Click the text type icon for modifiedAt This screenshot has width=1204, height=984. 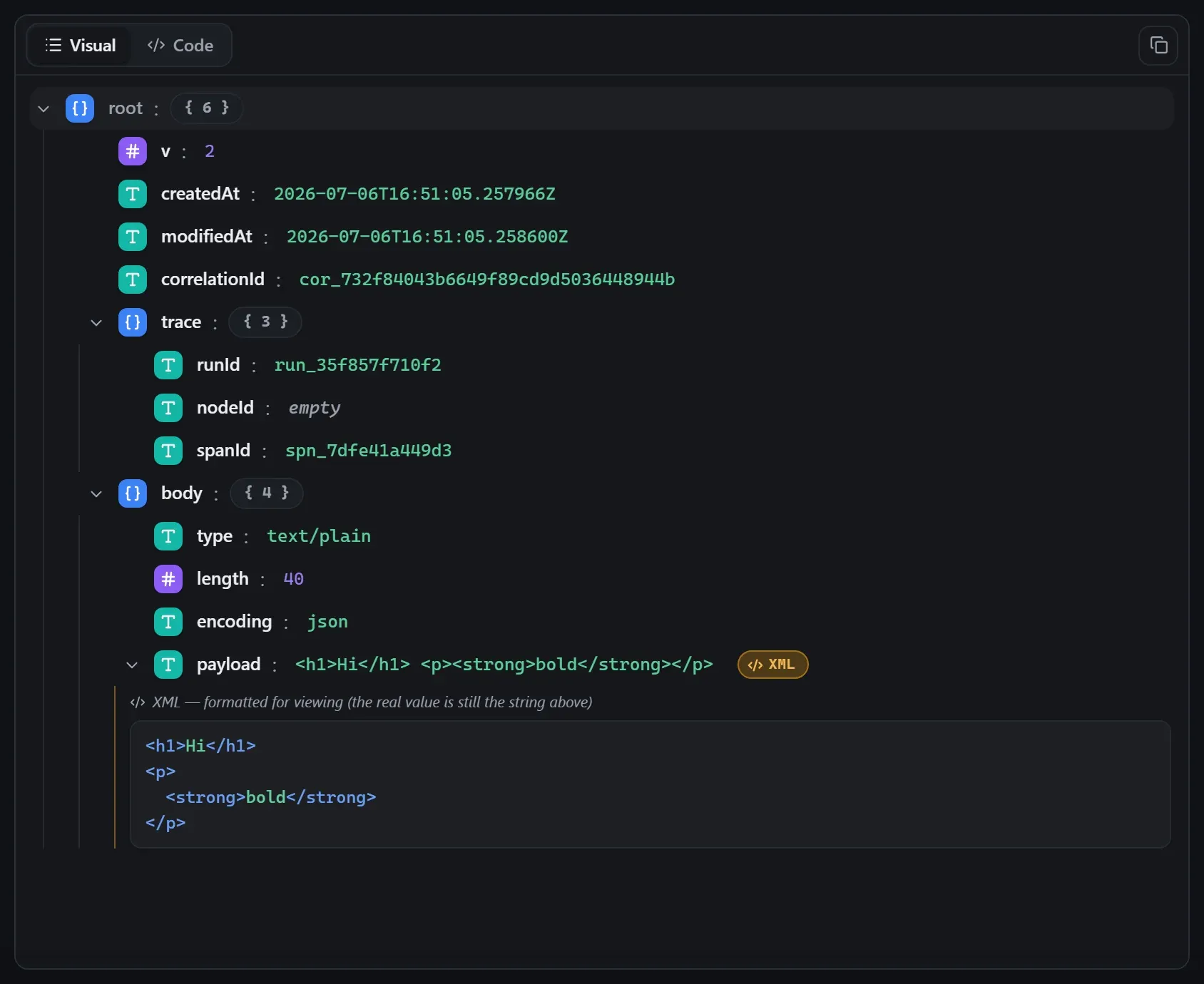coord(133,237)
